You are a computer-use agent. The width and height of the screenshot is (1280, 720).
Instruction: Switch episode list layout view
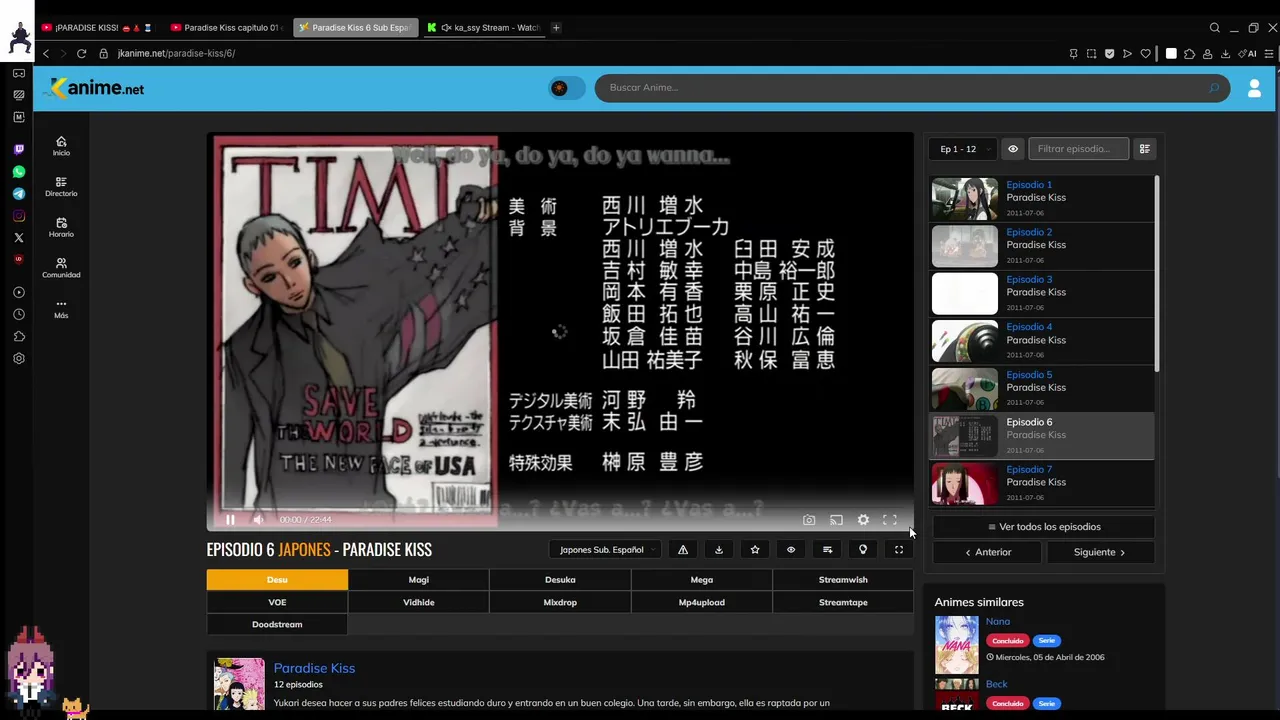click(x=1145, y=149)
